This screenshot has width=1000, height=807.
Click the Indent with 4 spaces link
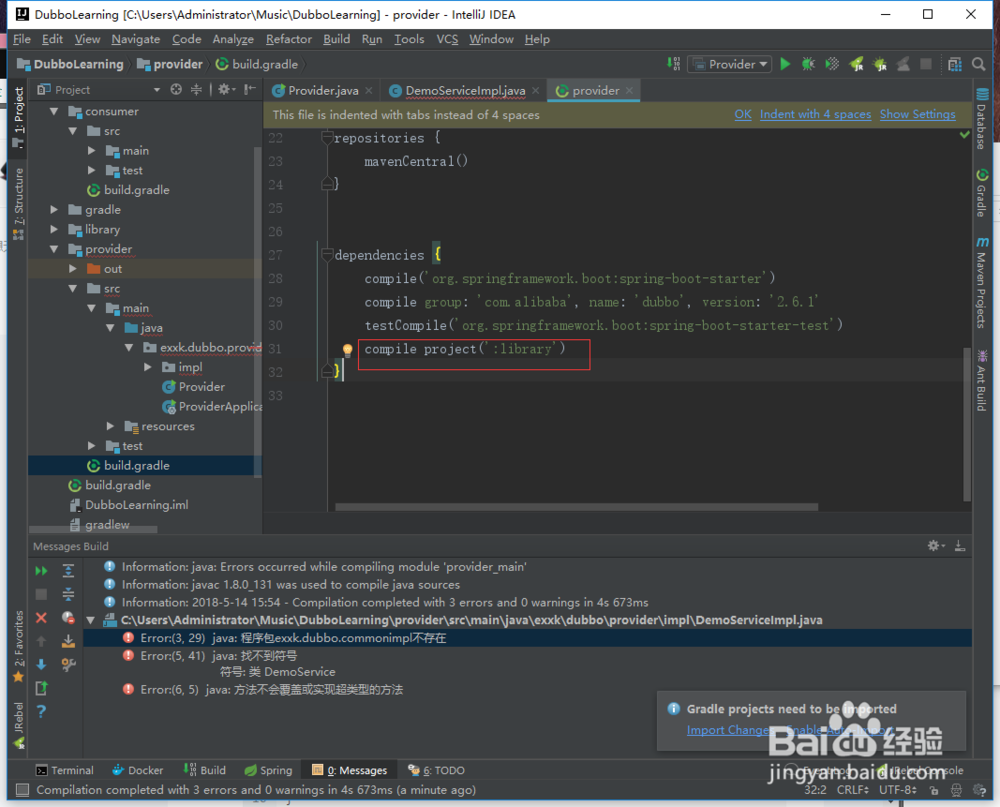click(x=815, y=114)
